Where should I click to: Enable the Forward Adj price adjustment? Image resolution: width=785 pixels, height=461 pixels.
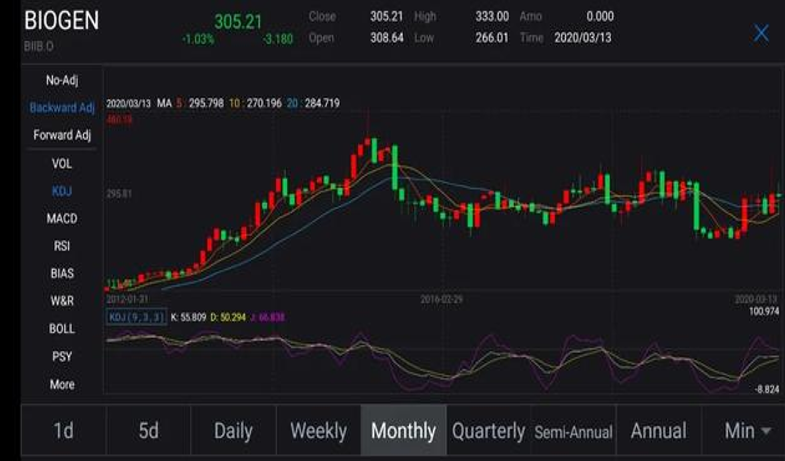(62, 135)
